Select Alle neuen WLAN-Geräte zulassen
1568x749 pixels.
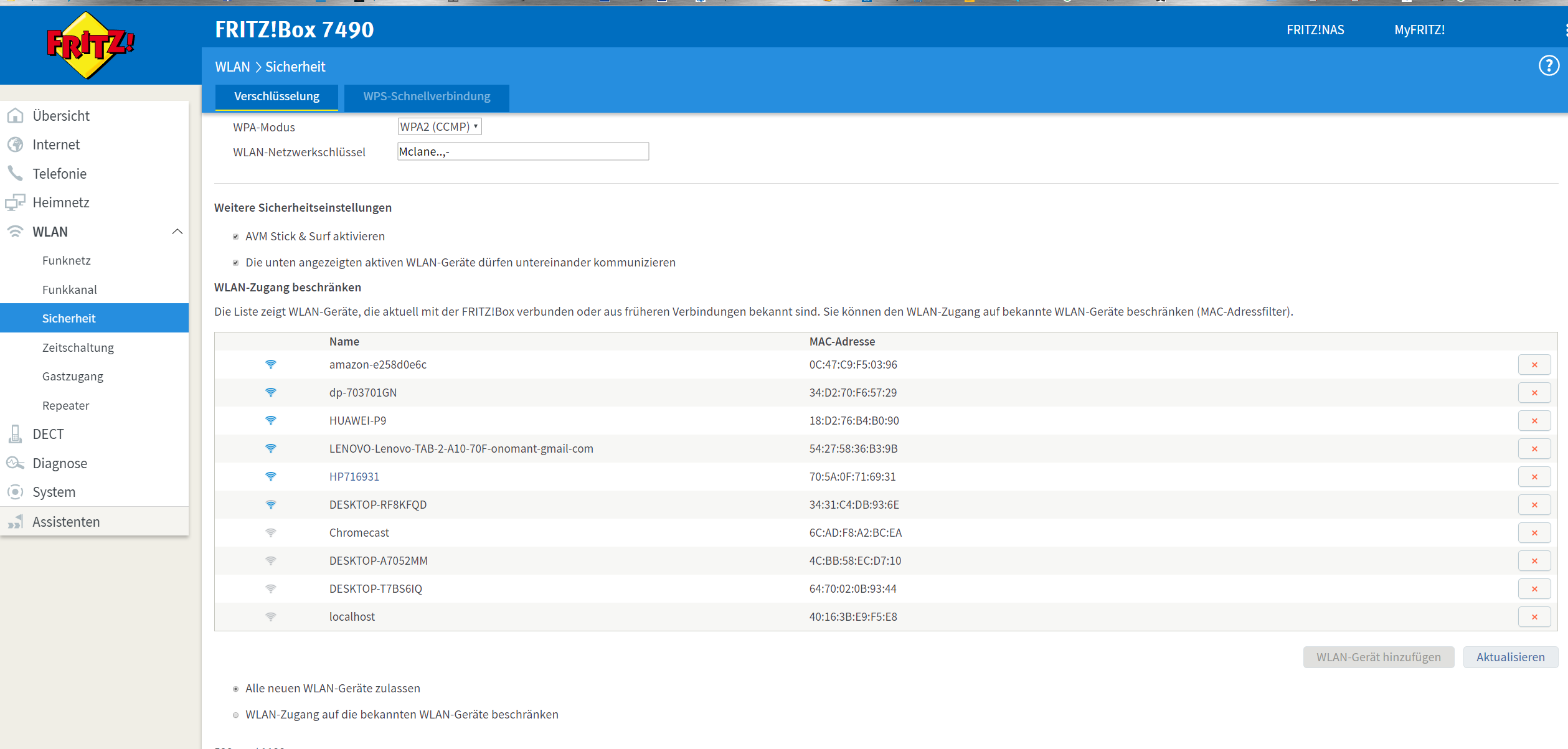click(x=236, y=689)
